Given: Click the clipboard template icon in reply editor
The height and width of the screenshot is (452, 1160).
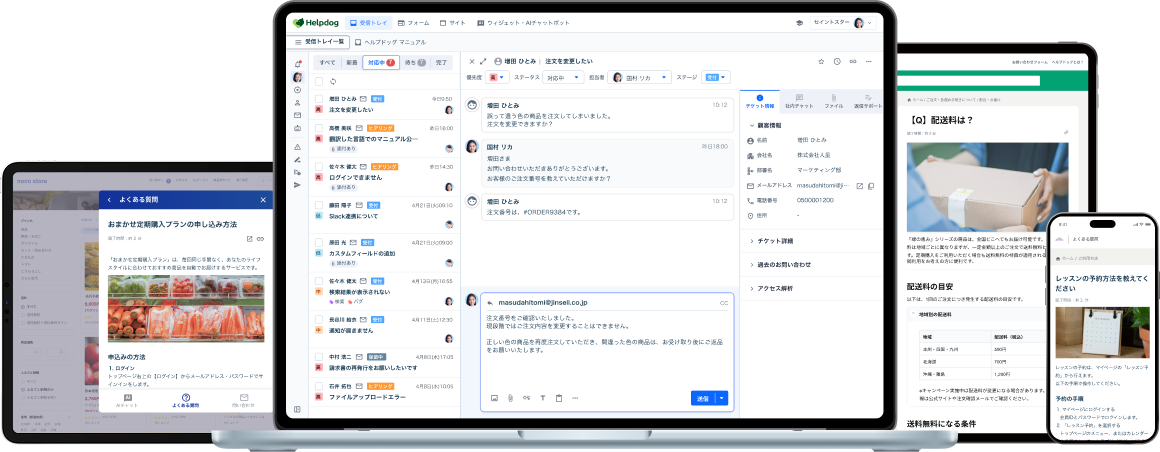Looking at the screenshot, I should 559,398.
